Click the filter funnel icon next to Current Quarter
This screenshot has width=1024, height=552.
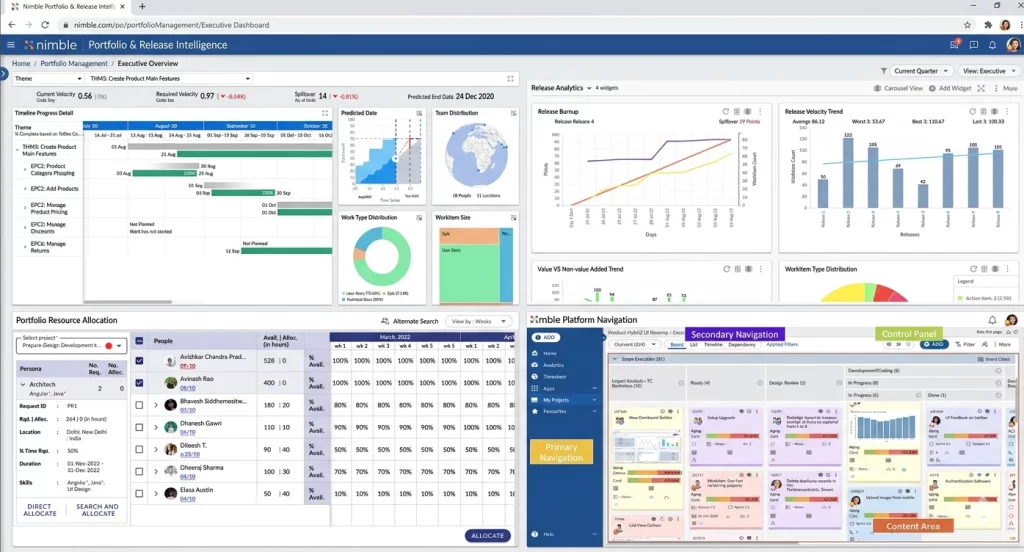point(884,71)
